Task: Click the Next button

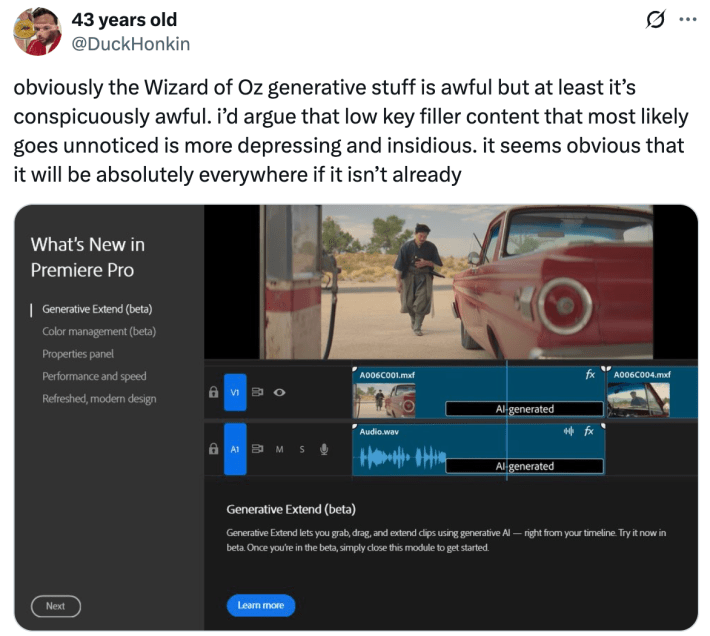Action: coord(55,606)
